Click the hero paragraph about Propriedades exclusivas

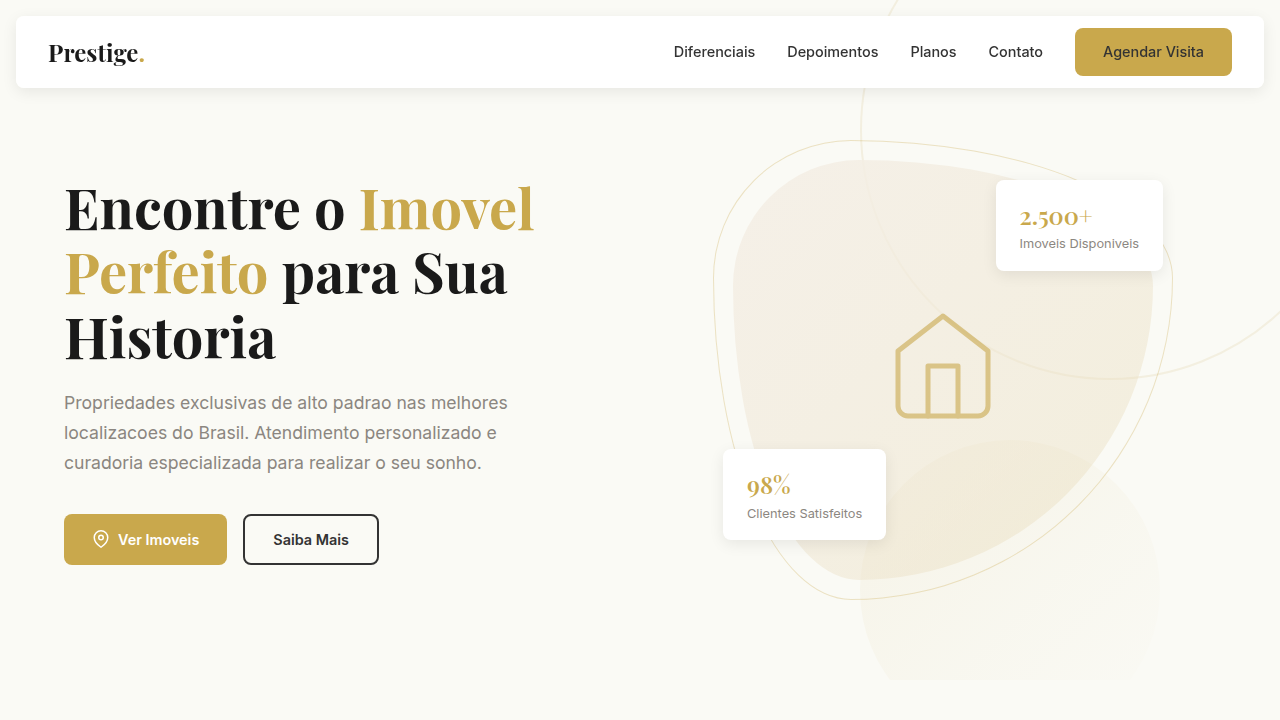pos(285,432)
